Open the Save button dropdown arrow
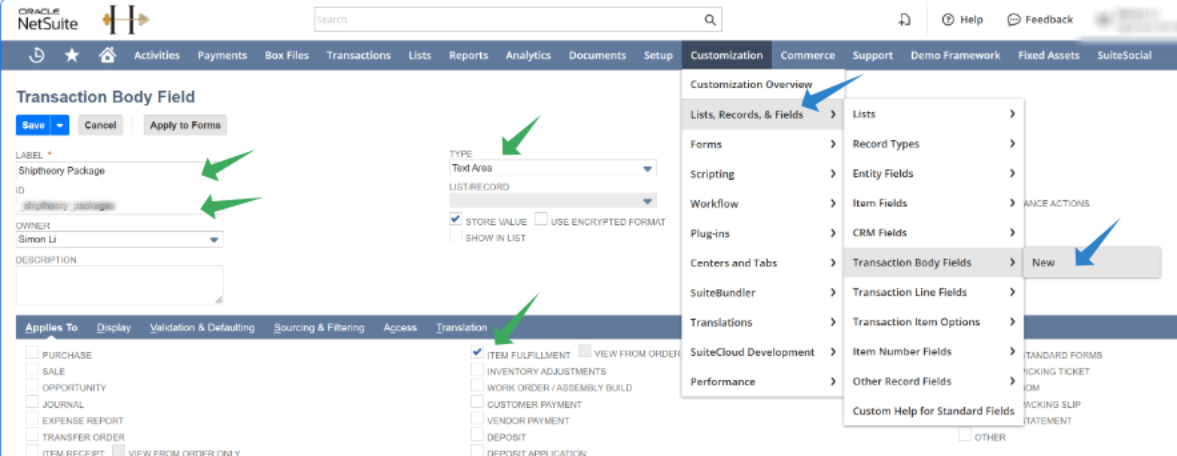 pyautogui.click(x=60, y=125)
